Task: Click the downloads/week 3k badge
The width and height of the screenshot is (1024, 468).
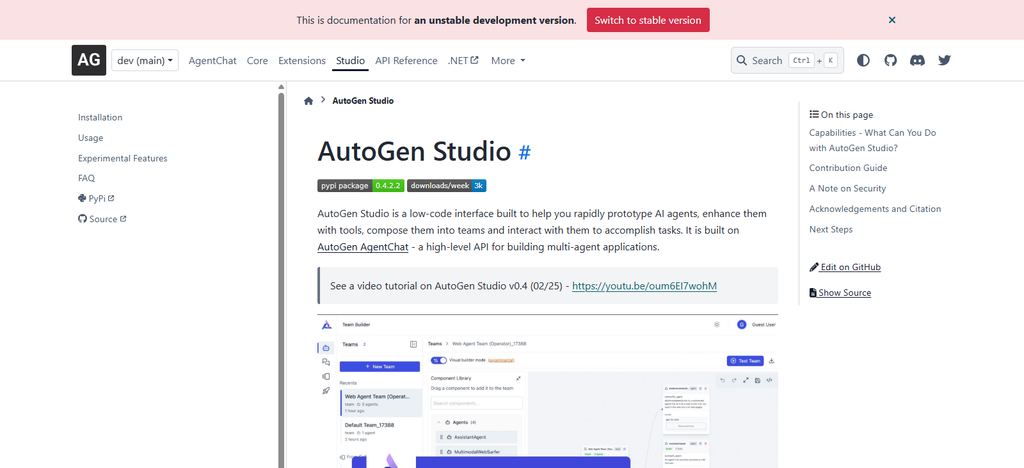Action: pos(447,185)
